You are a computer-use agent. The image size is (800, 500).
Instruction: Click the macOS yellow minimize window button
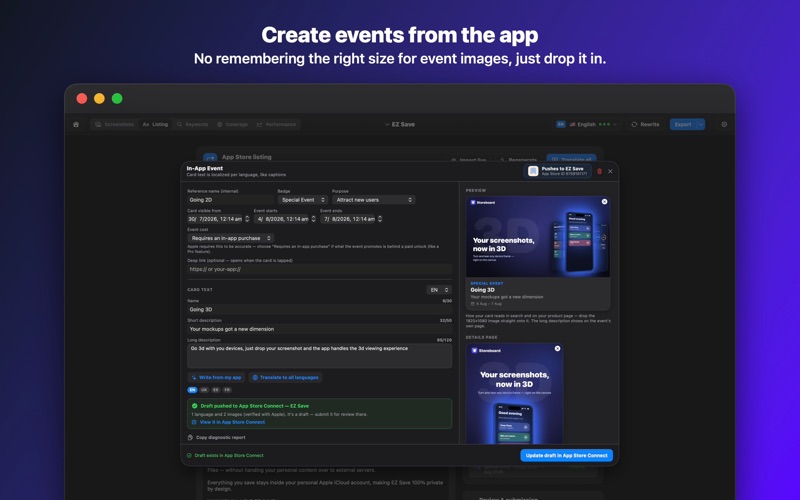click(99, 98)
